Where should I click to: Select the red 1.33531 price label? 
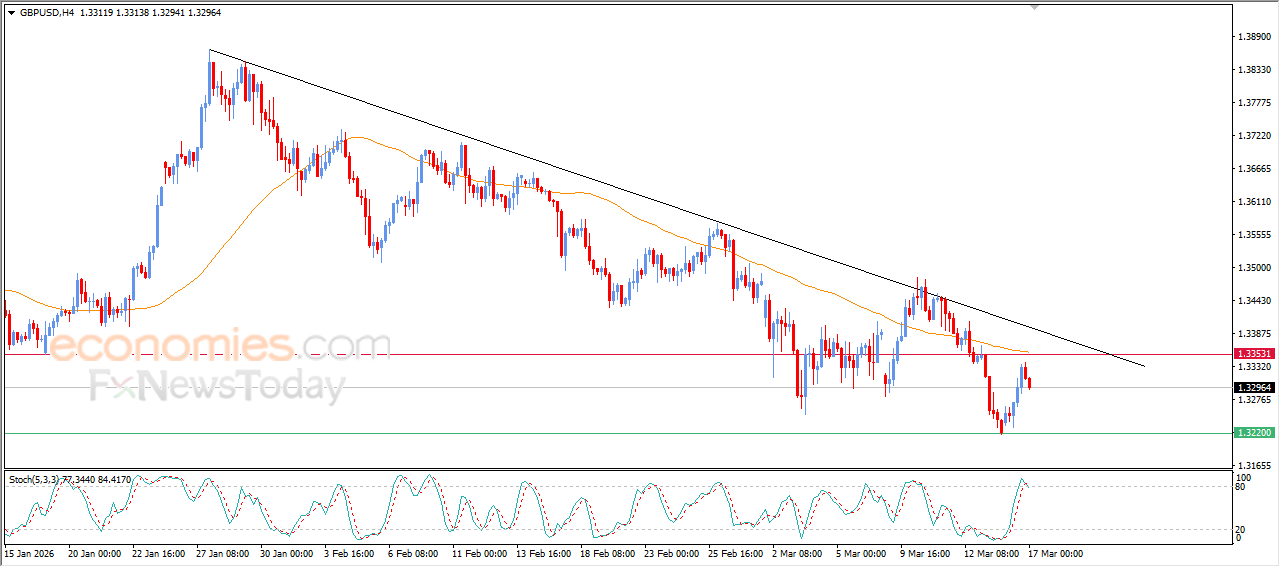pos(1254,354)
